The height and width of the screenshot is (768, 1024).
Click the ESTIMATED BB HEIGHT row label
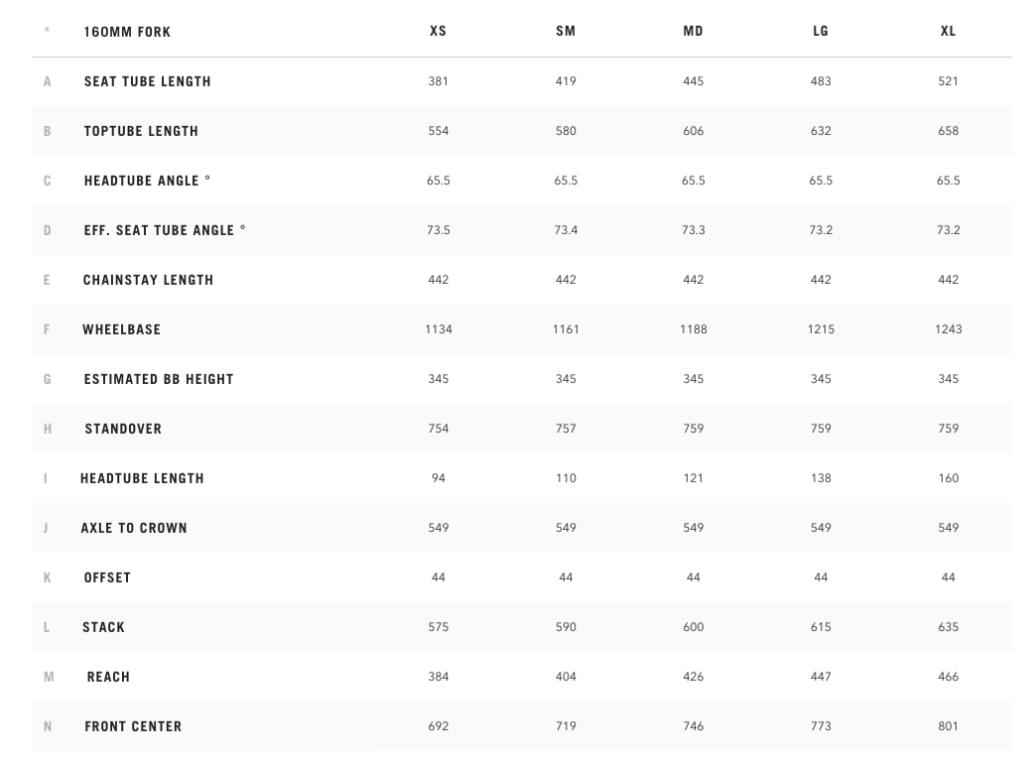tap(158, 379)
